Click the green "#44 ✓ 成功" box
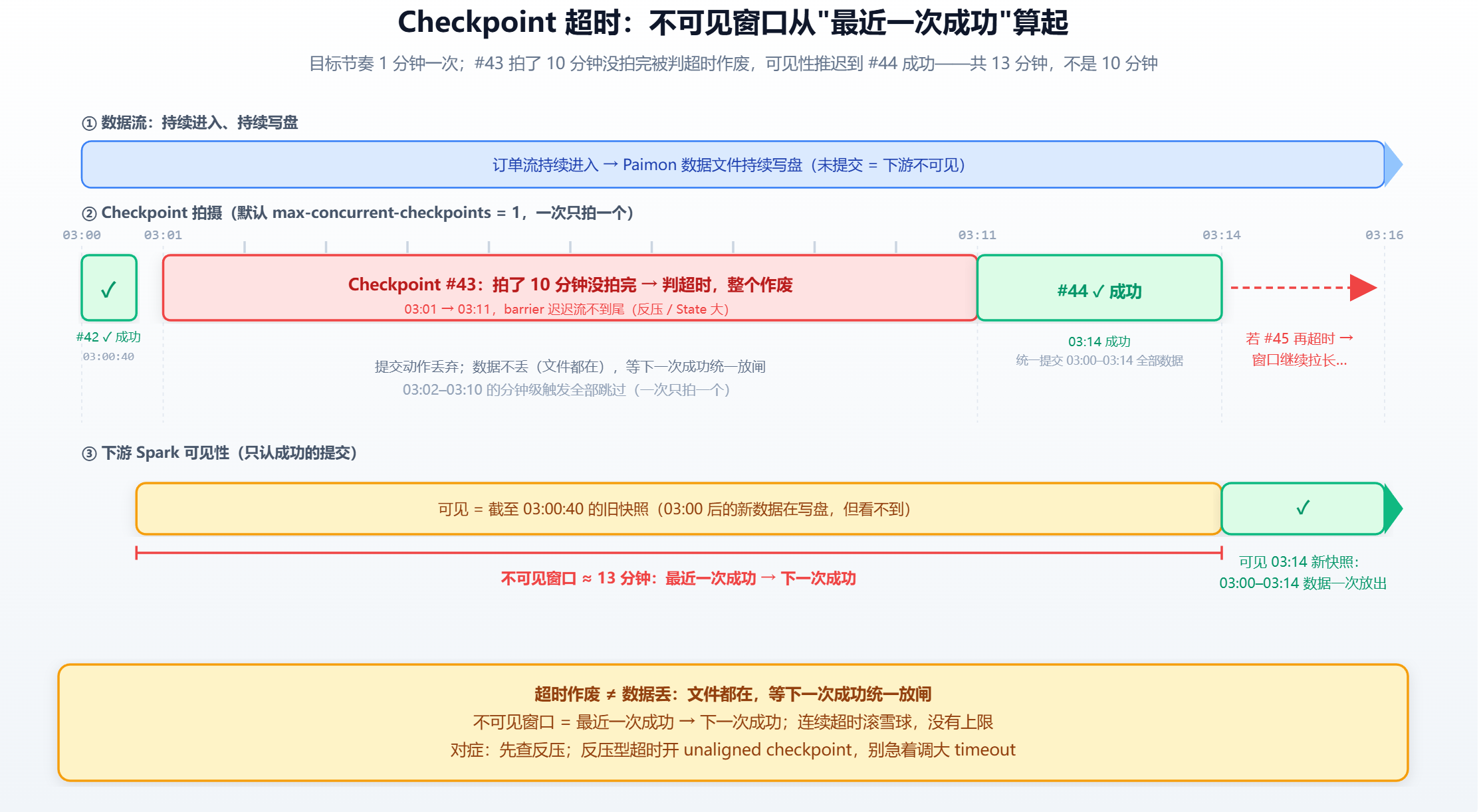The image size is (1481, 812). tap(1099, 288)
